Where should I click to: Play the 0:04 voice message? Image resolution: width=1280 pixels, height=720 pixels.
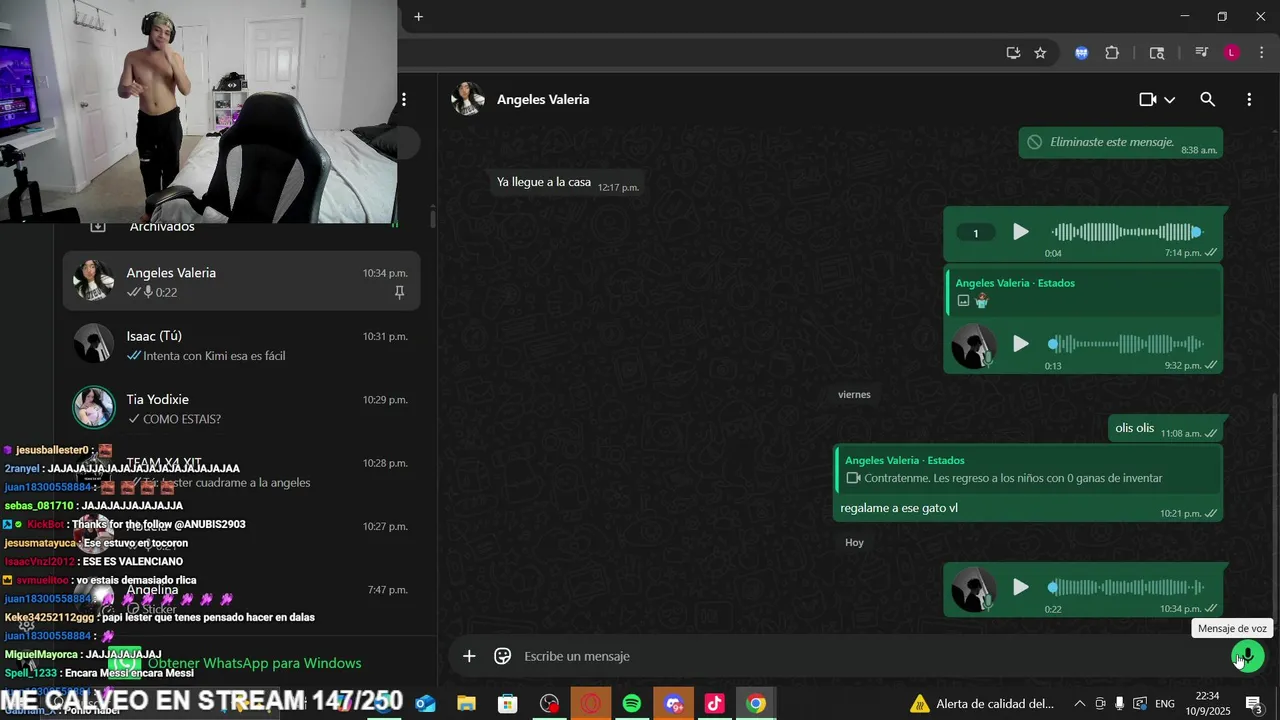tap(1020, 232)
